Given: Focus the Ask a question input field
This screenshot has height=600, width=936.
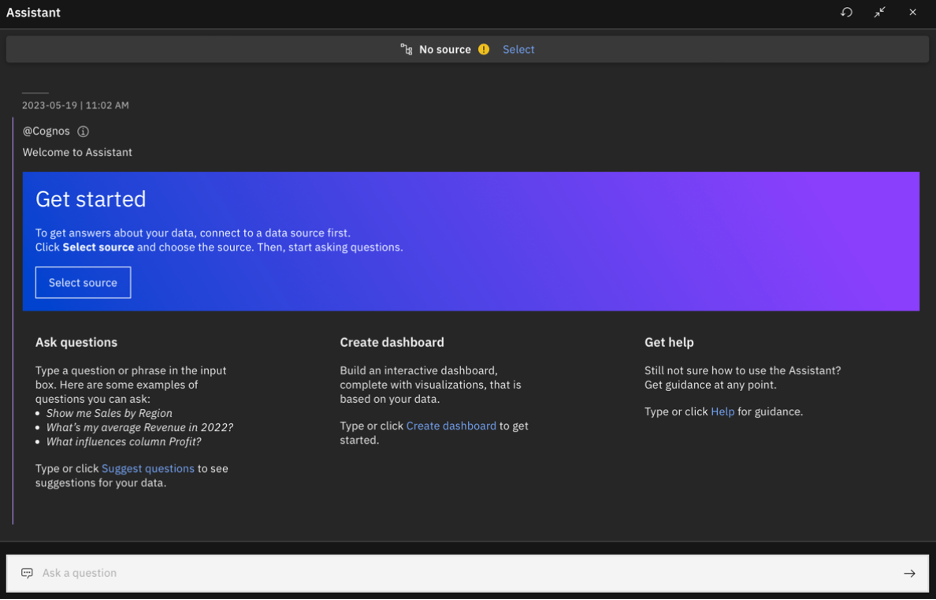Looking at the screenshot, I should (x=467, y=573).
